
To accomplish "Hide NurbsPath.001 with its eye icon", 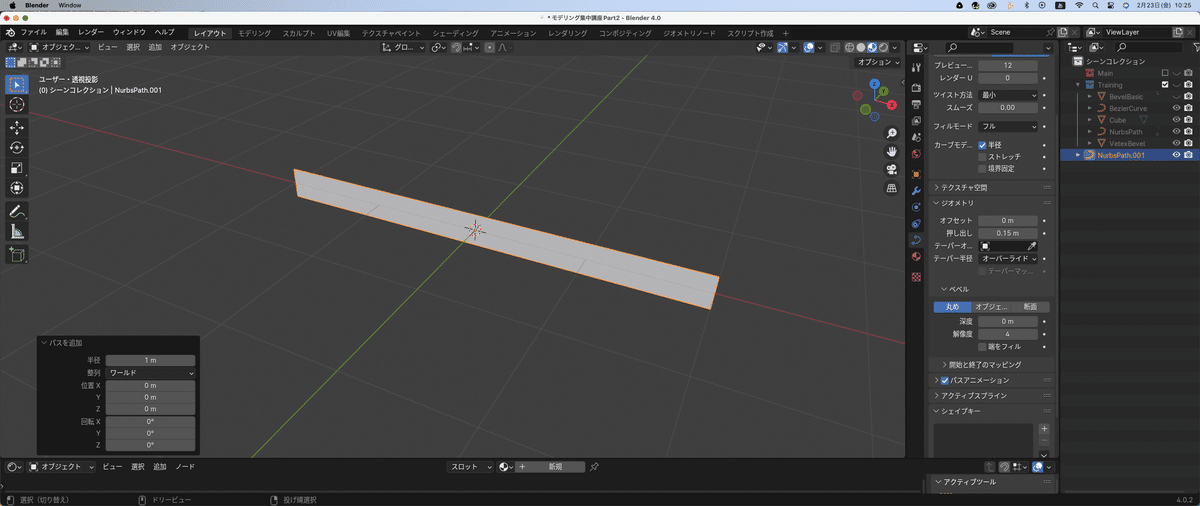I will [x=1176, y=155].
